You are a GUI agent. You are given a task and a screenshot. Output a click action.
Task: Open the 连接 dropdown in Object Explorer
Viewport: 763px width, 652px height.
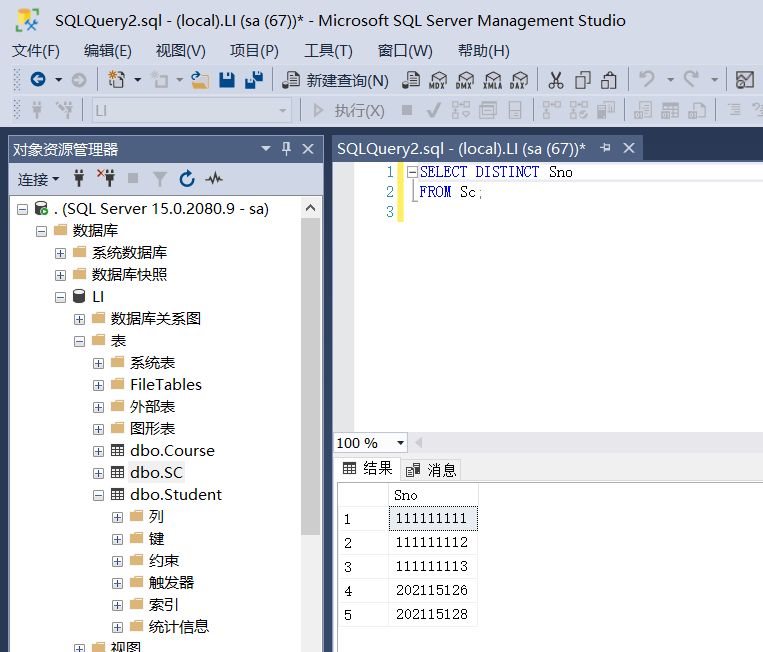pyautogui.click(x=38, y=179)
